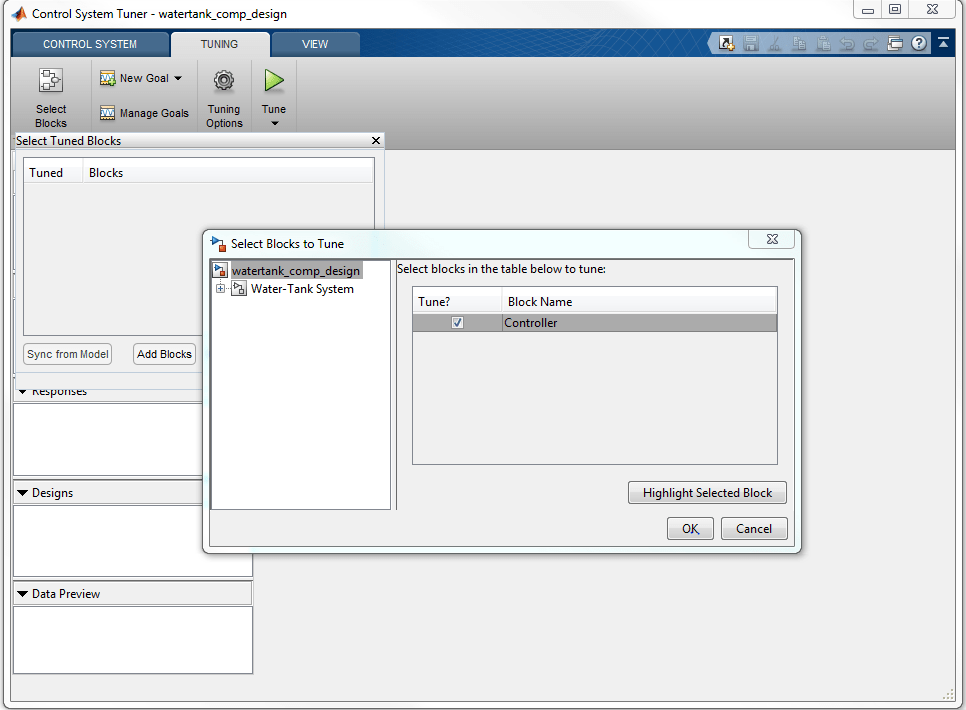This screenshot has height=710, width=966.
Task: Click the MATLAB logo in title bar
Action: (19, 14)
